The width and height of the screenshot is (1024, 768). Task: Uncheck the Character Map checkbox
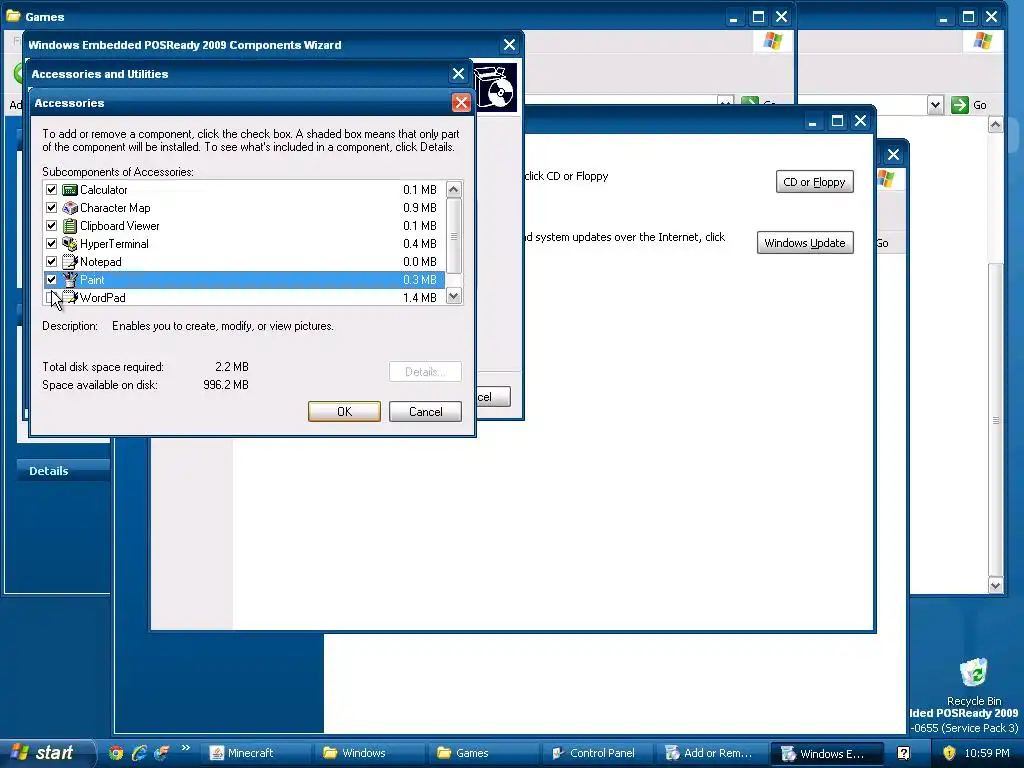[52, 208]
